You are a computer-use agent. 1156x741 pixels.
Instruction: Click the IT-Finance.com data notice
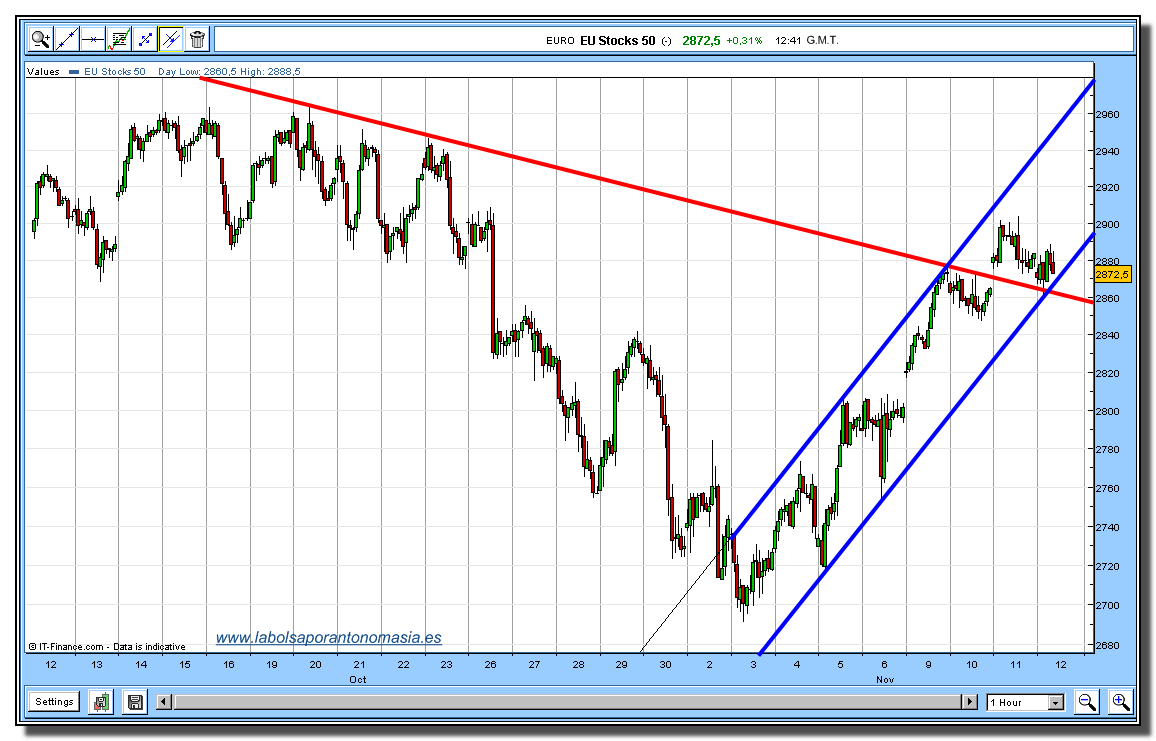(107, 647)
